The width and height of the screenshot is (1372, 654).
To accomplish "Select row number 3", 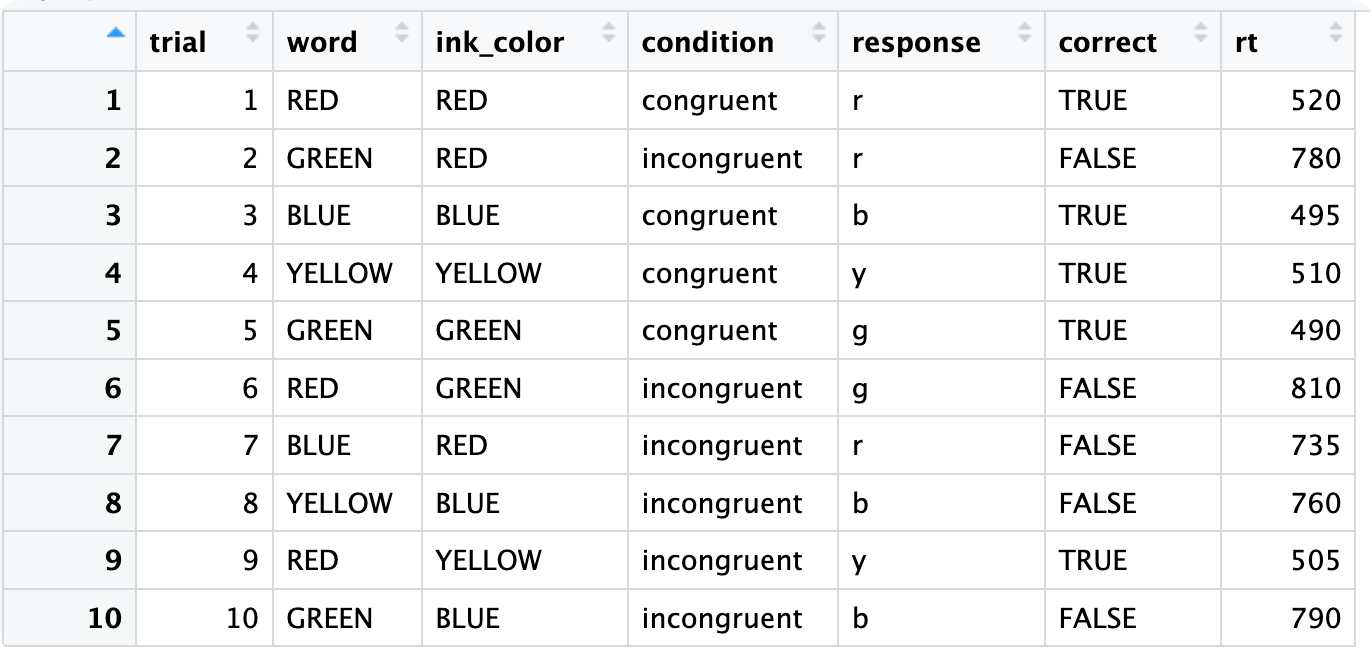I will click(113, 216).
